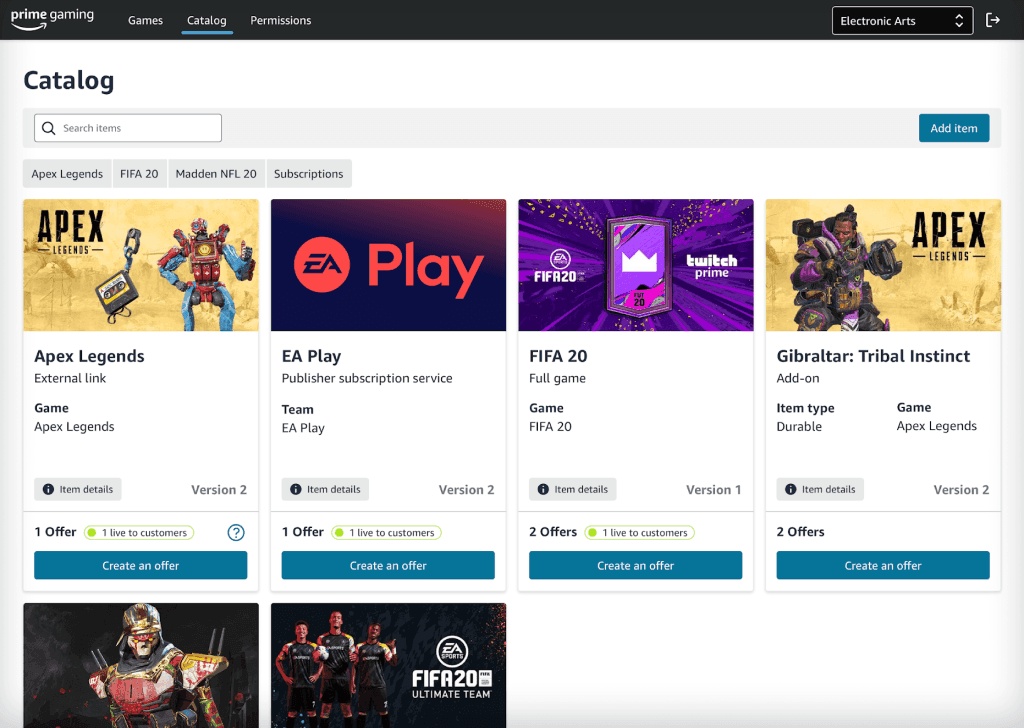
Task: Open the Electronic Arts publisher dropdown
Action: pyautogui.click(x=903, y=21)
